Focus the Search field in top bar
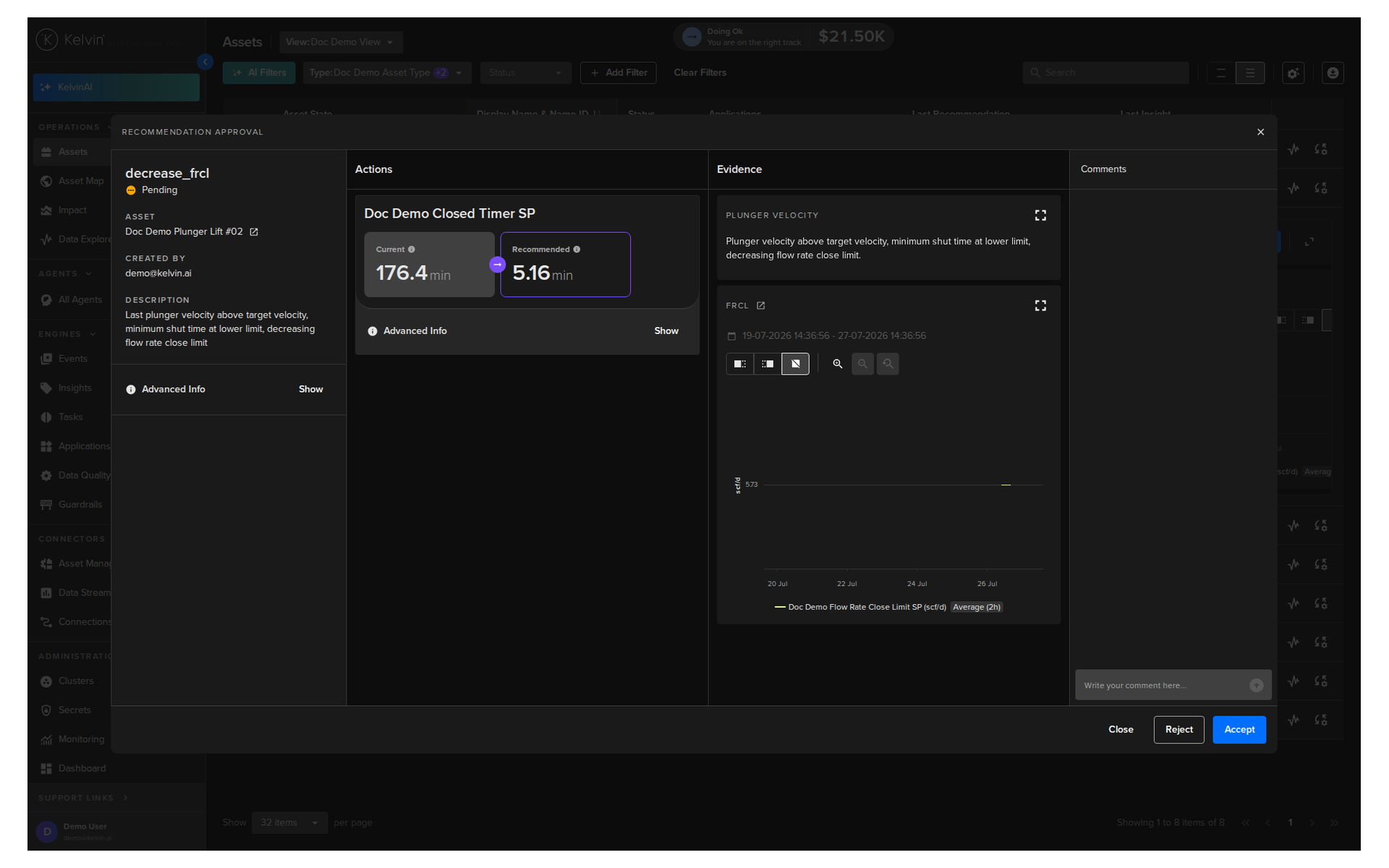The height and width of the screenshot is (868, 1389). tap(1105, 72)
